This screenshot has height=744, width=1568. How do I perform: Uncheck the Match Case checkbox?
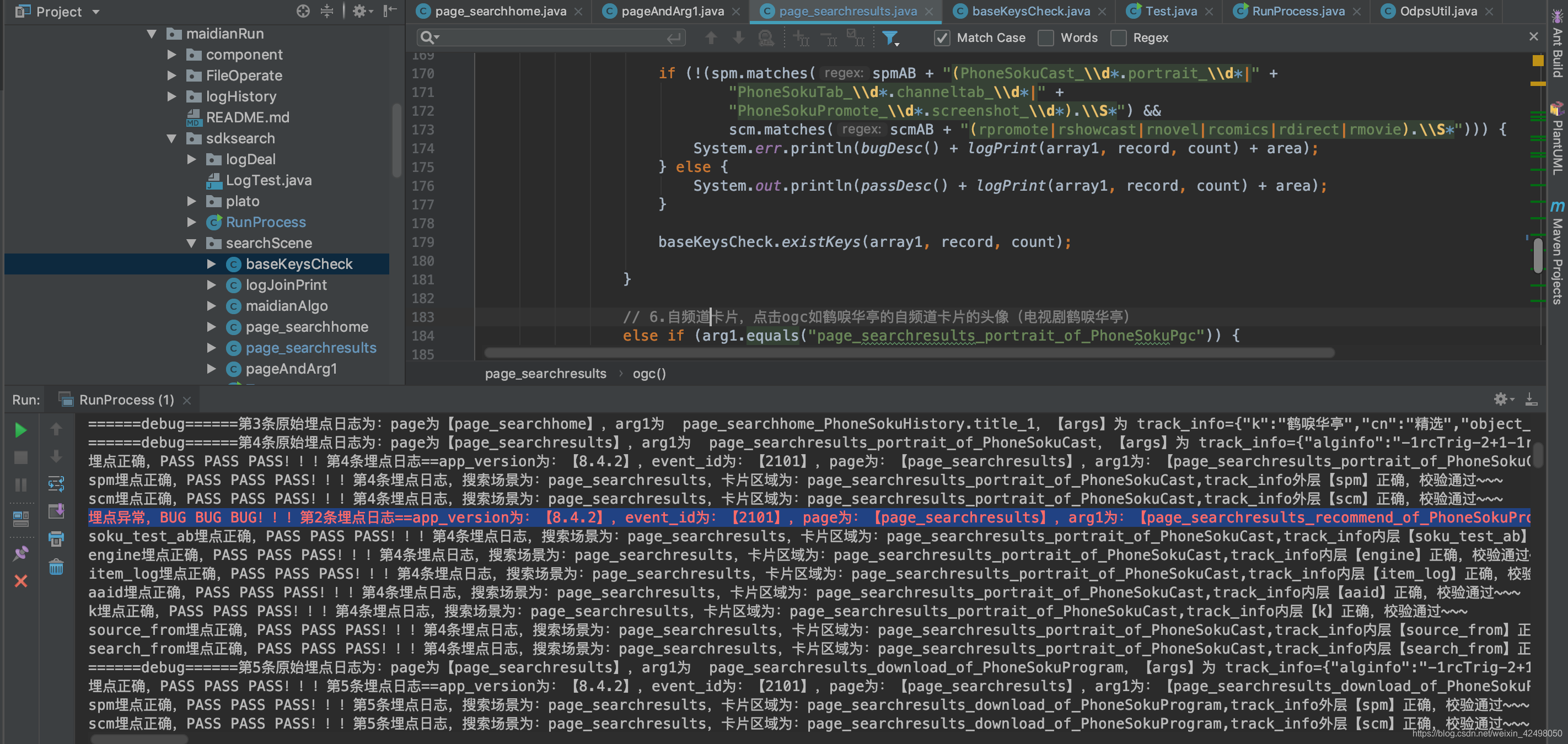point(942,39)
